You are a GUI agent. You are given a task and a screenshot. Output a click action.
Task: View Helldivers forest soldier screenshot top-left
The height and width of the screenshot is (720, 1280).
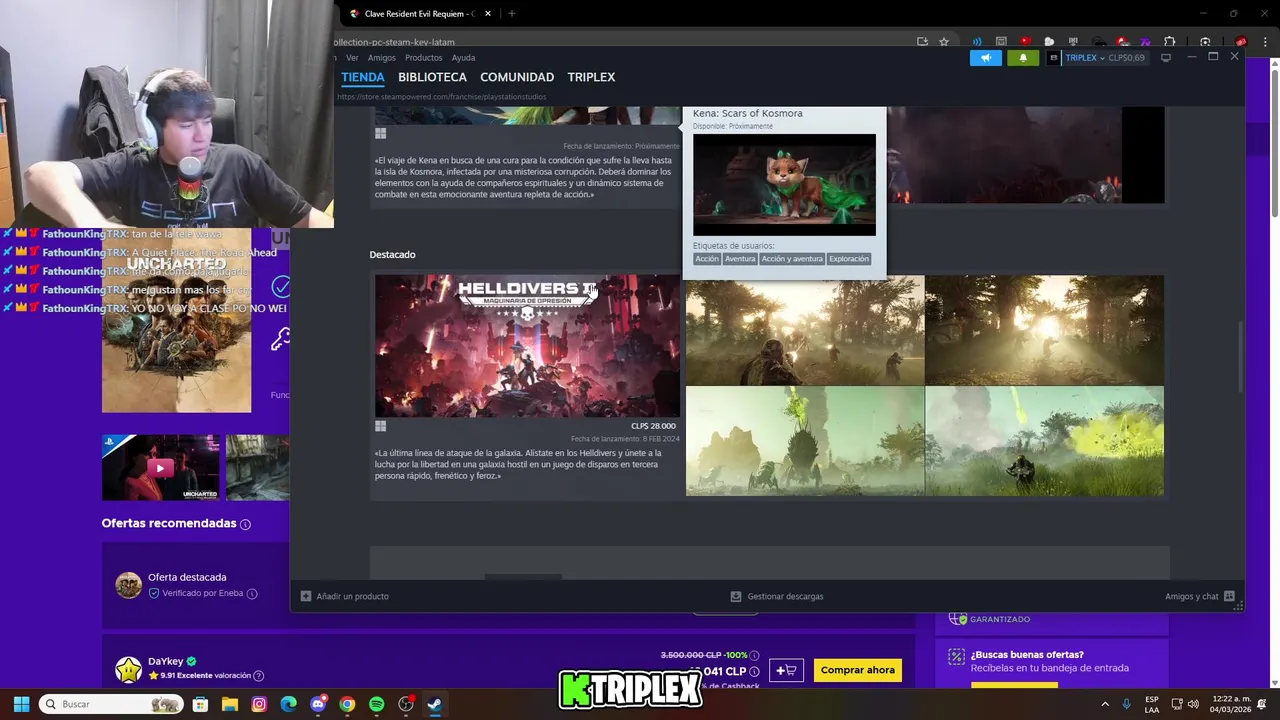pyautogui.click(x=805, y=330)
